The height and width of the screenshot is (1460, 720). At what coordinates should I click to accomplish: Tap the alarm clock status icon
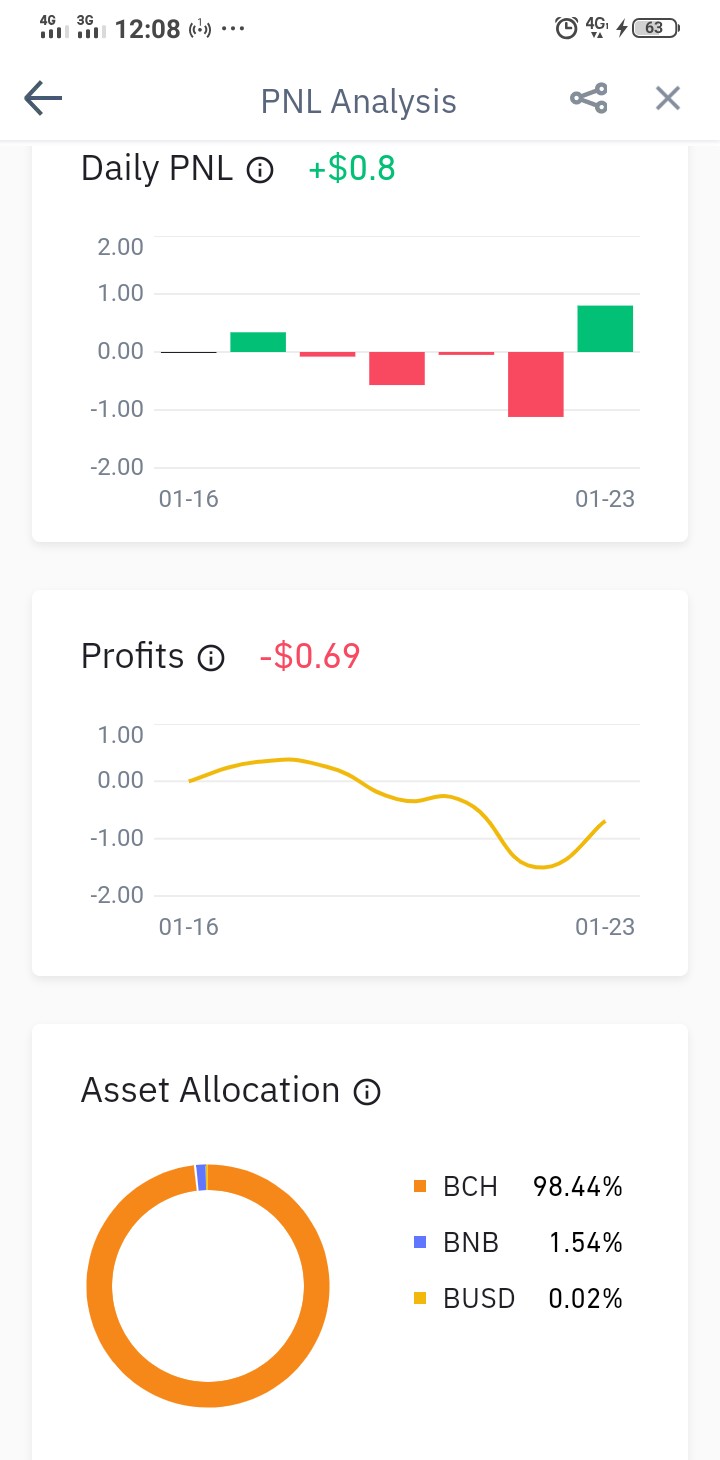[566, 28]
